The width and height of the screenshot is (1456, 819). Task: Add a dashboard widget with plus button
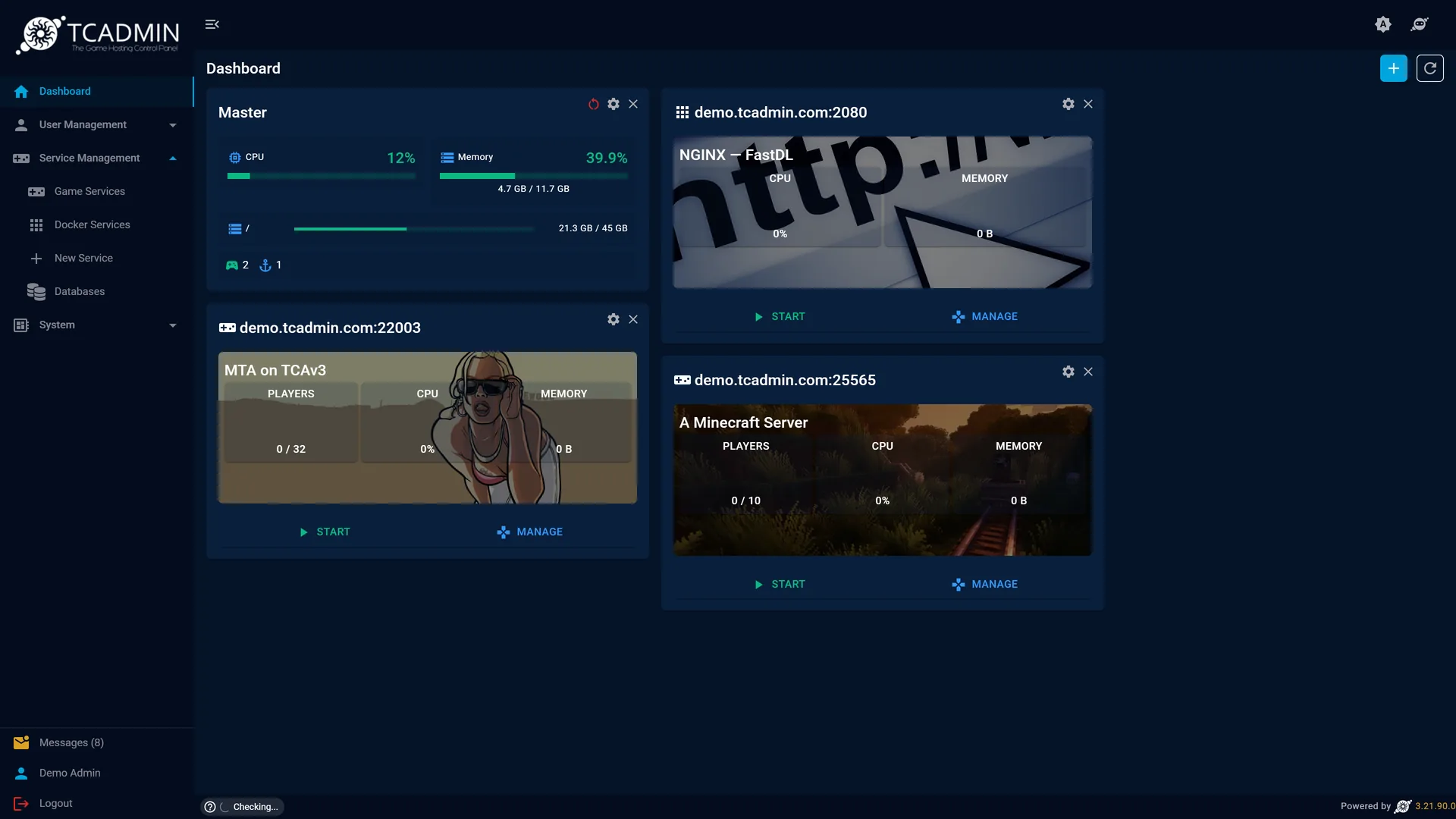(x=1394, y=68)
